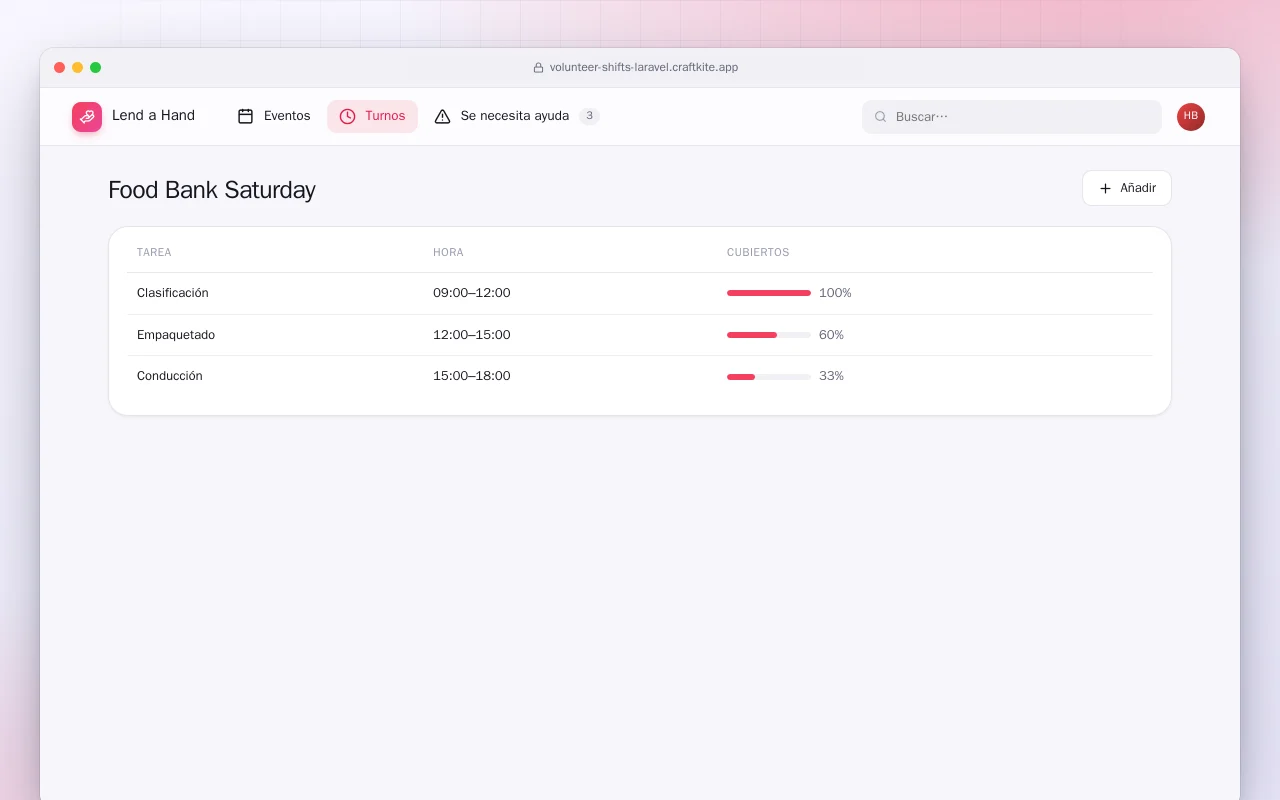Click the Conducción progress bar

point(769,376)
